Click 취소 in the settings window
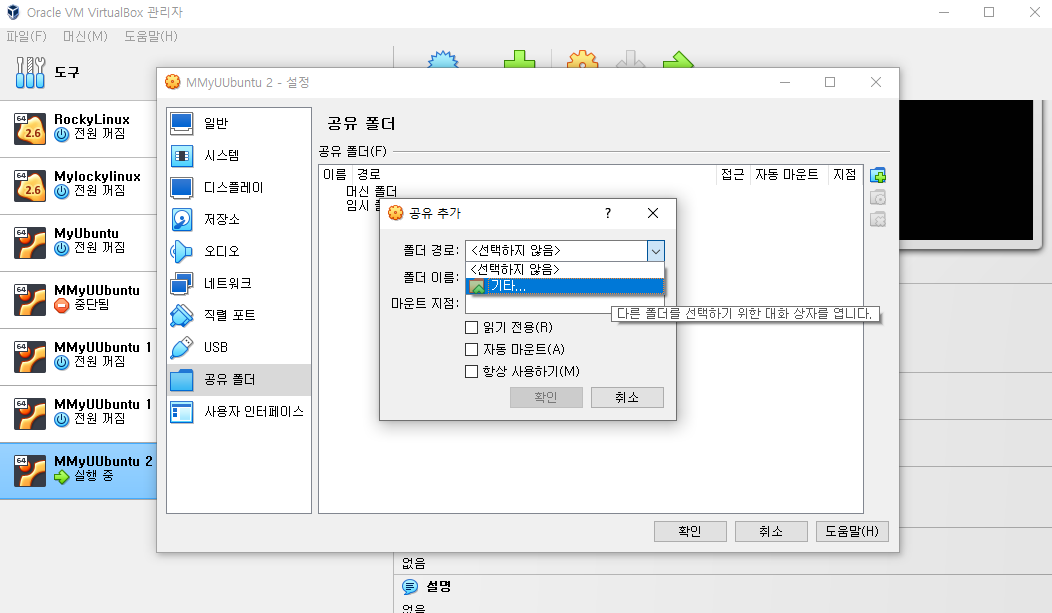The image size is (1052, 613). coord(771,531)
